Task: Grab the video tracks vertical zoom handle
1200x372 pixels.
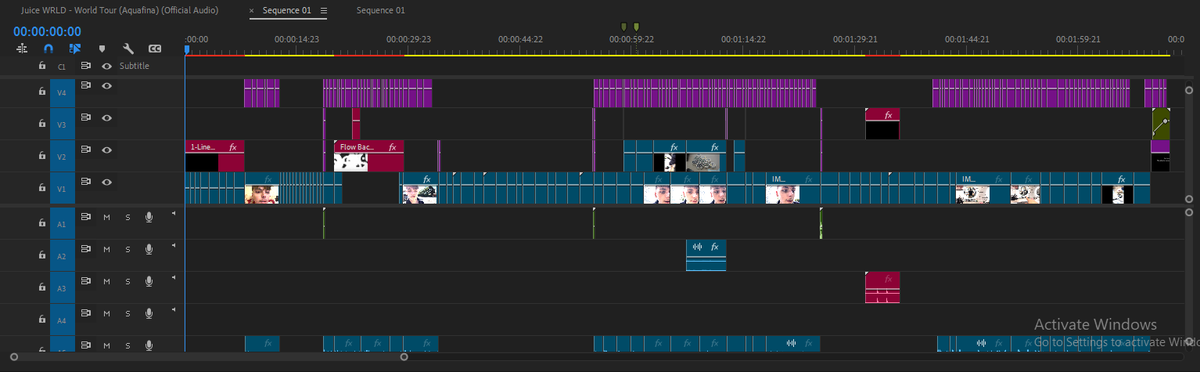Action: point(1188,90)
